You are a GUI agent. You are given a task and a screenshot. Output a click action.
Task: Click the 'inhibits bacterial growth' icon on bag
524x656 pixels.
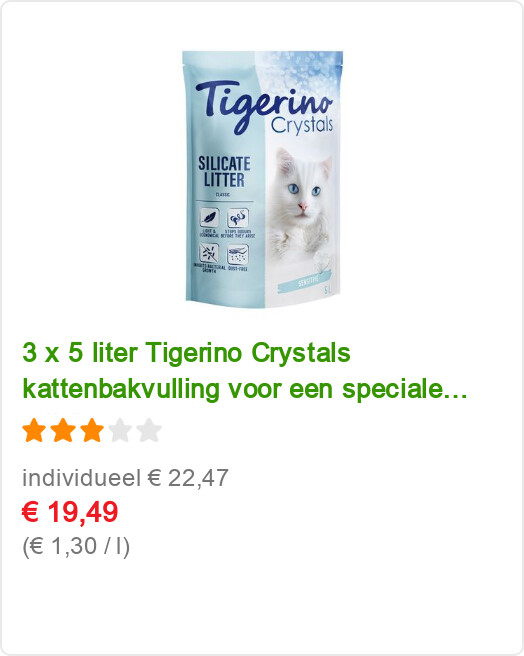pyautogui.click(x=209, y=253)
